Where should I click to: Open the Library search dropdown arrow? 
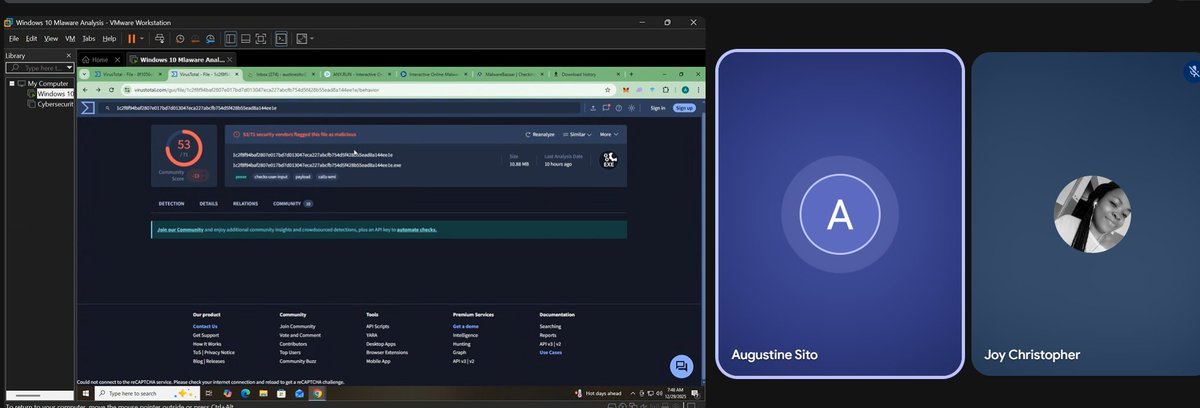[x=69, y=68]
